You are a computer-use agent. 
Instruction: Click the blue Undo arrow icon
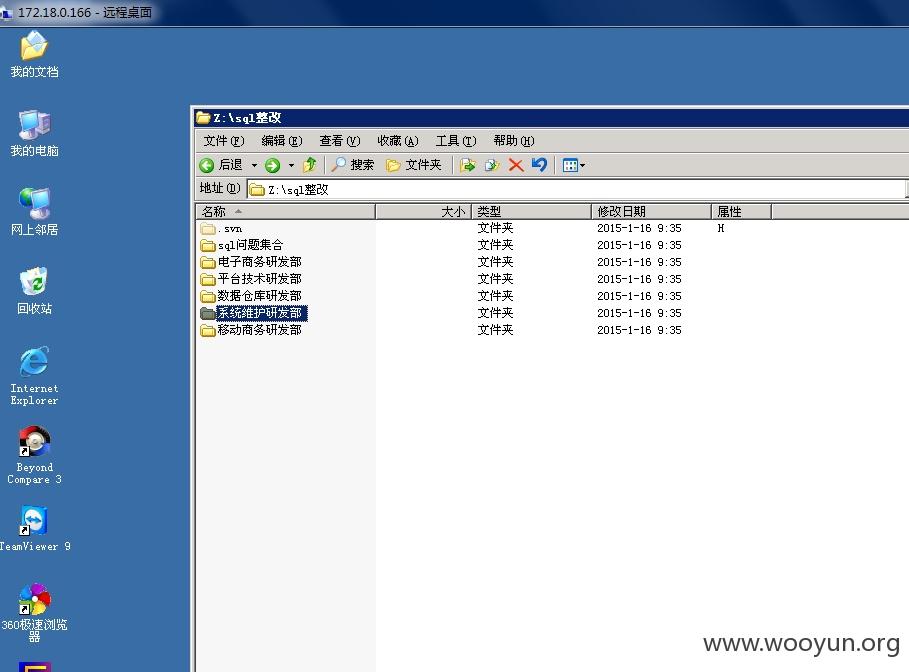coord(539,165)
